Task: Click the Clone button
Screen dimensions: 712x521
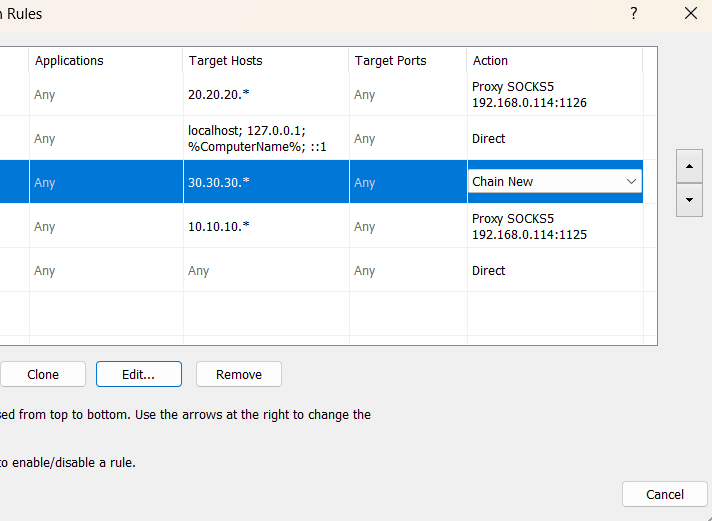Action: click(43, 375)
